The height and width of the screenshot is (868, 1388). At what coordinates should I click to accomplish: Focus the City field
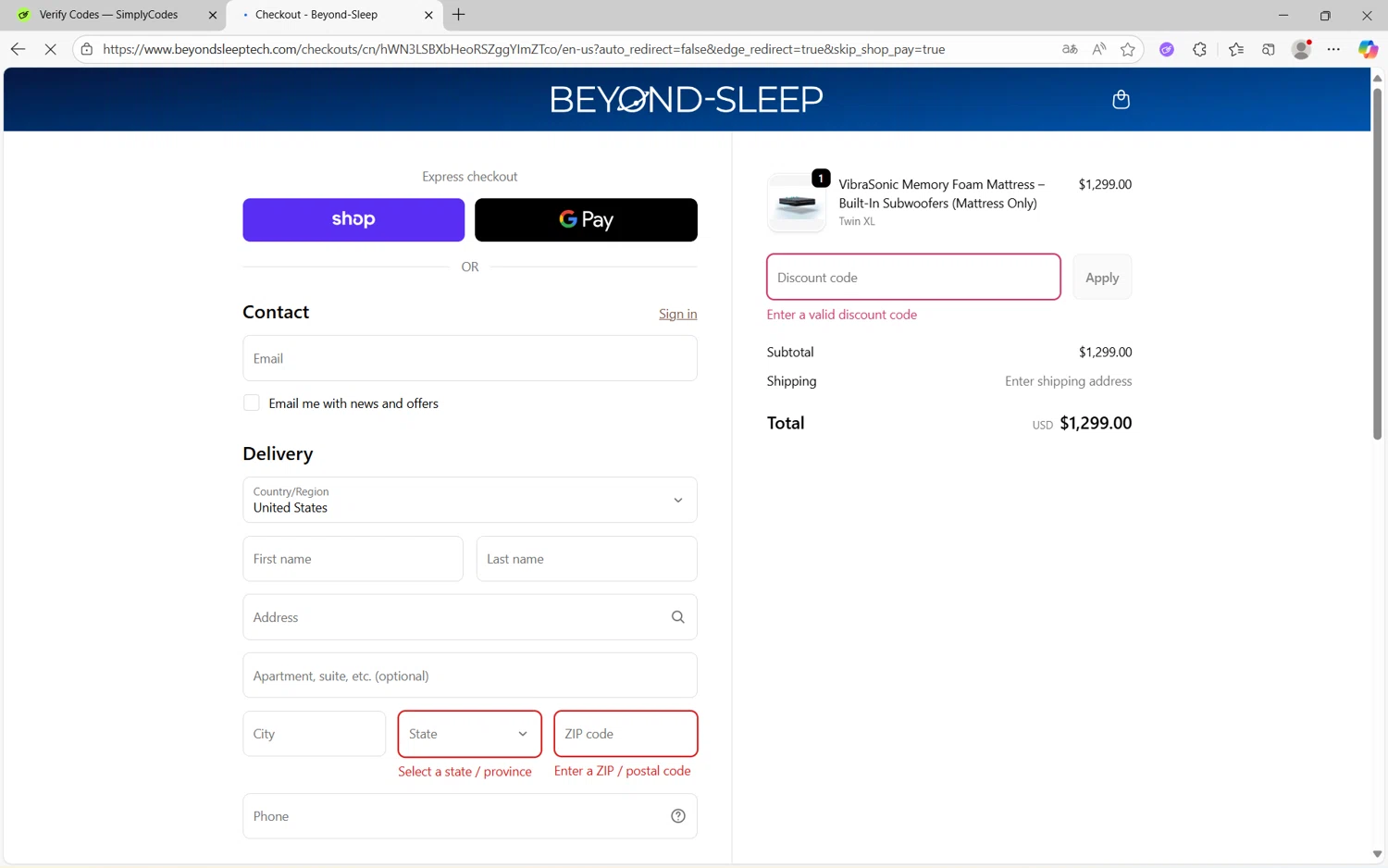pos(314,734)
